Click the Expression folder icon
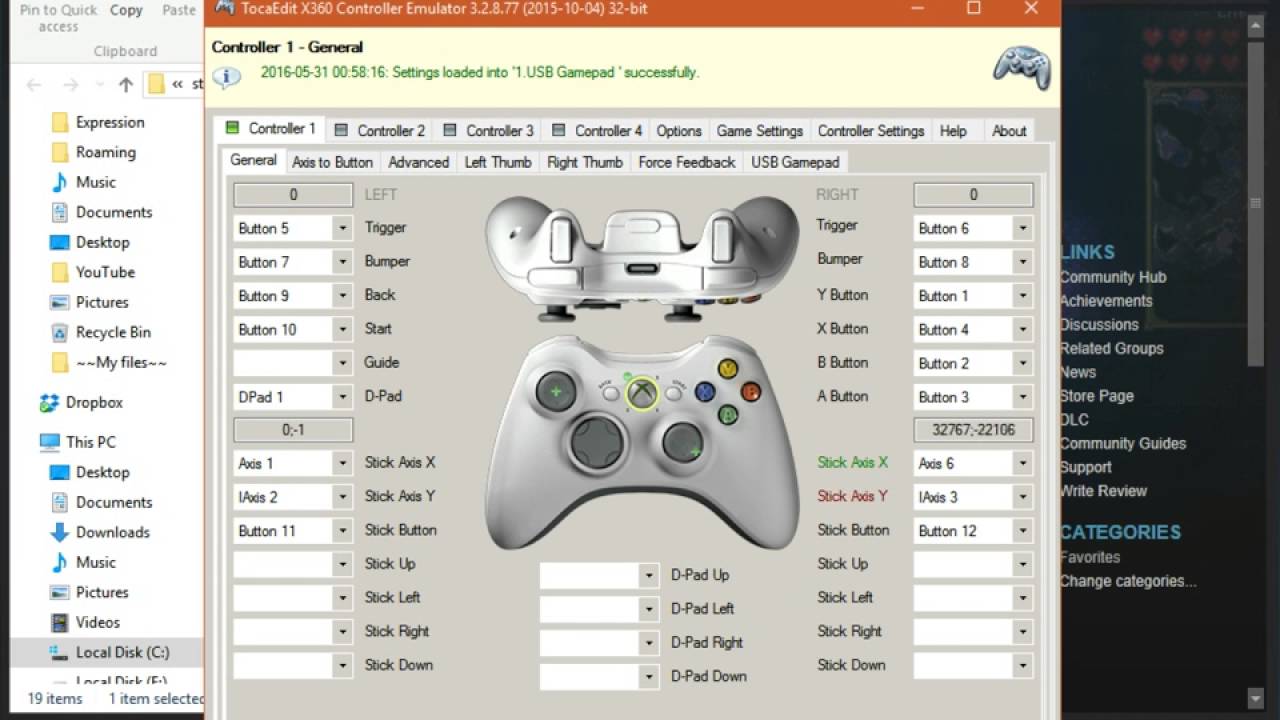The height and width of the screenshot is (720, 1280). click(59, 122)
